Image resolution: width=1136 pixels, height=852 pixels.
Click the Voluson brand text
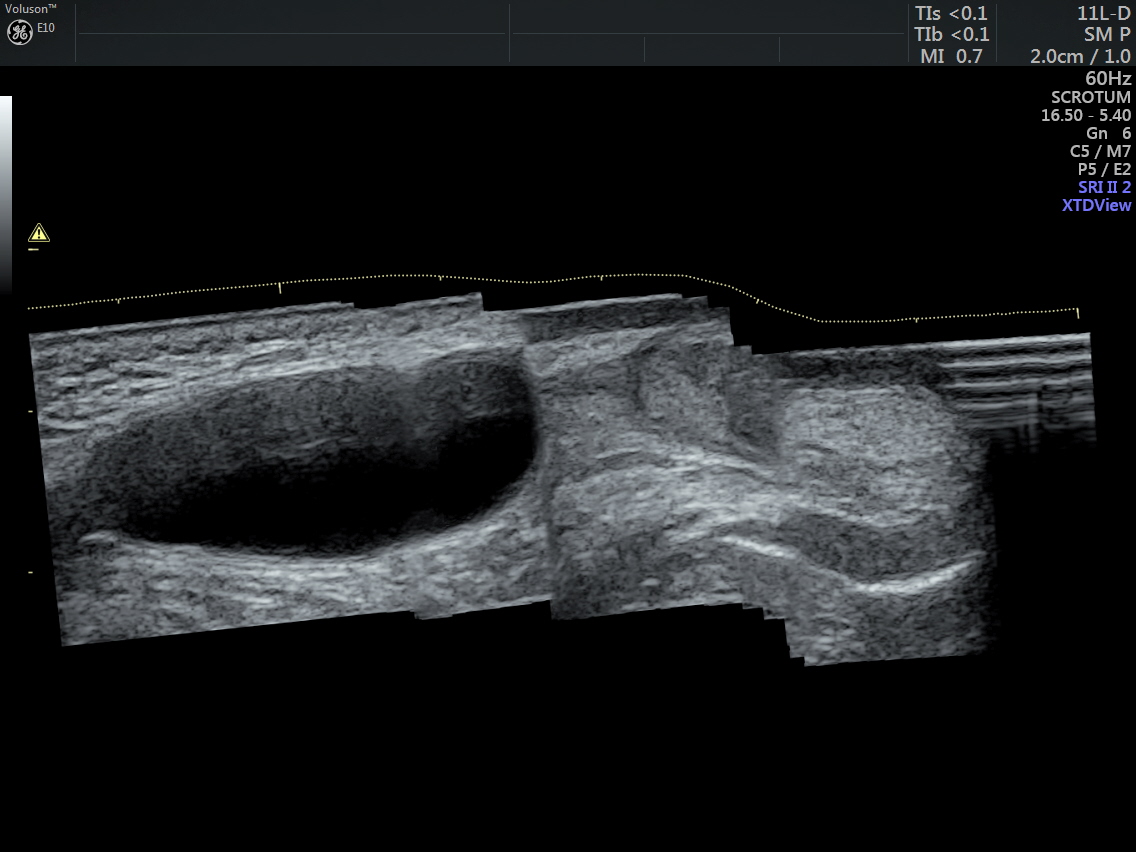(30, 8)
